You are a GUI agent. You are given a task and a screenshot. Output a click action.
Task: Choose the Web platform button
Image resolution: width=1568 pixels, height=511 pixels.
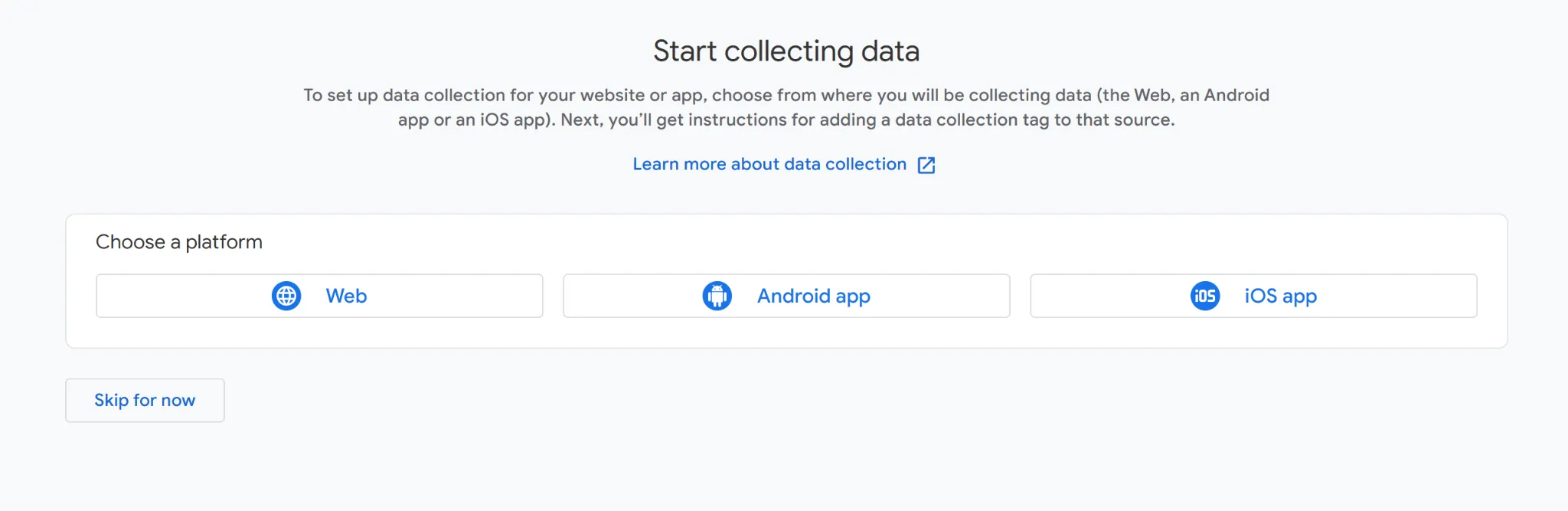click(x=319, y=296)
